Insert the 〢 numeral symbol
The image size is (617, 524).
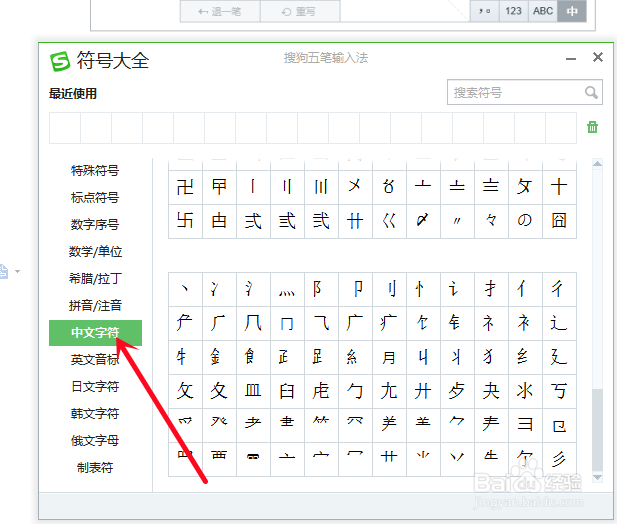287,187
